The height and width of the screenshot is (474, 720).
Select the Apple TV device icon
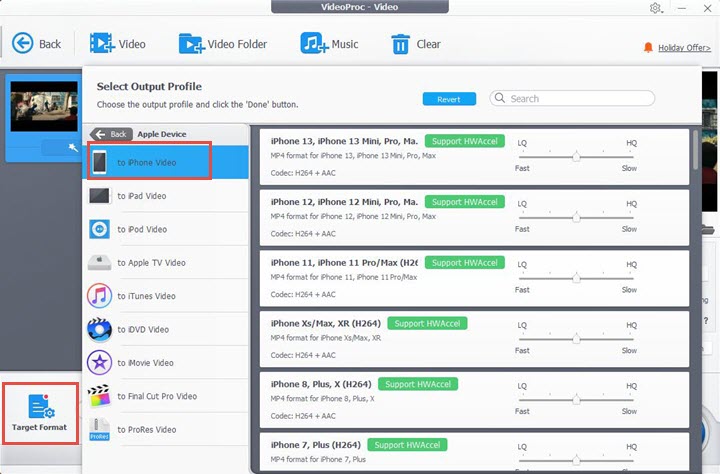99,262
